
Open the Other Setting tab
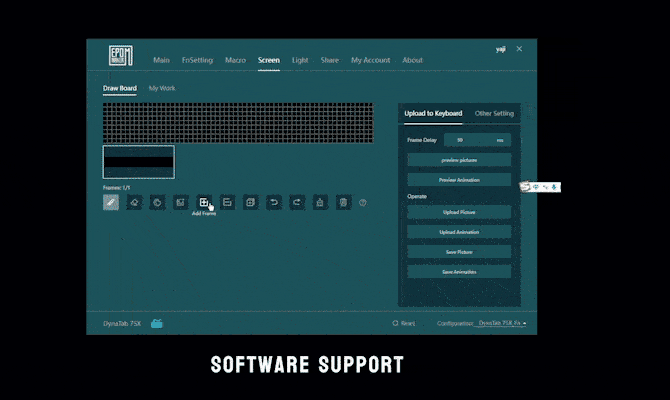(494, 113)
